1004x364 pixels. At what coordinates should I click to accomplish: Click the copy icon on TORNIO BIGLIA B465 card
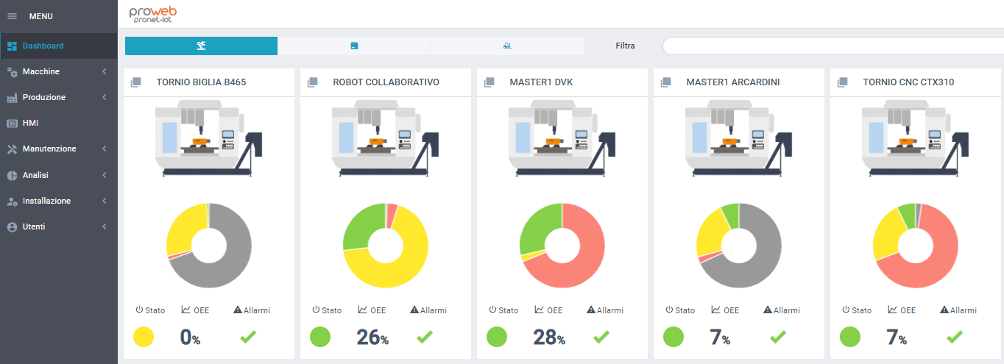[136, 82]
